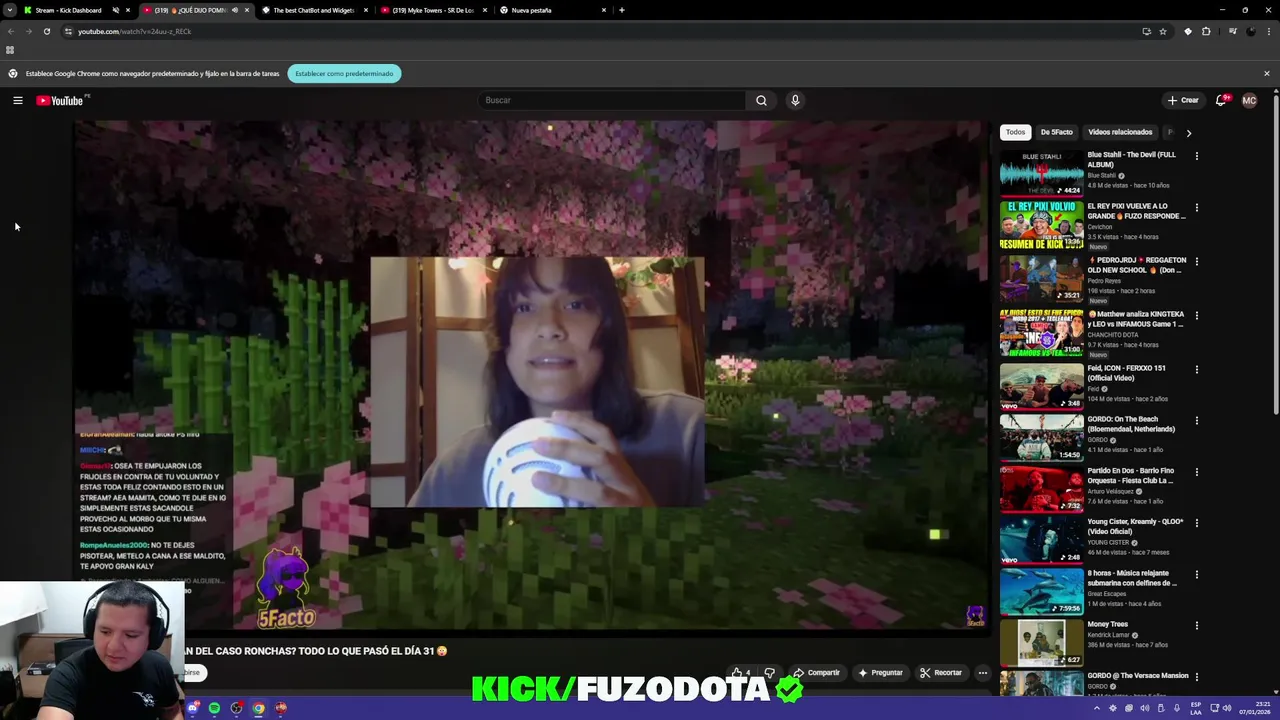Switch to The best ChatBot and Widgets tab
Image resolution: width=1280 pixels, height=720 pixels.
[313, 10]
